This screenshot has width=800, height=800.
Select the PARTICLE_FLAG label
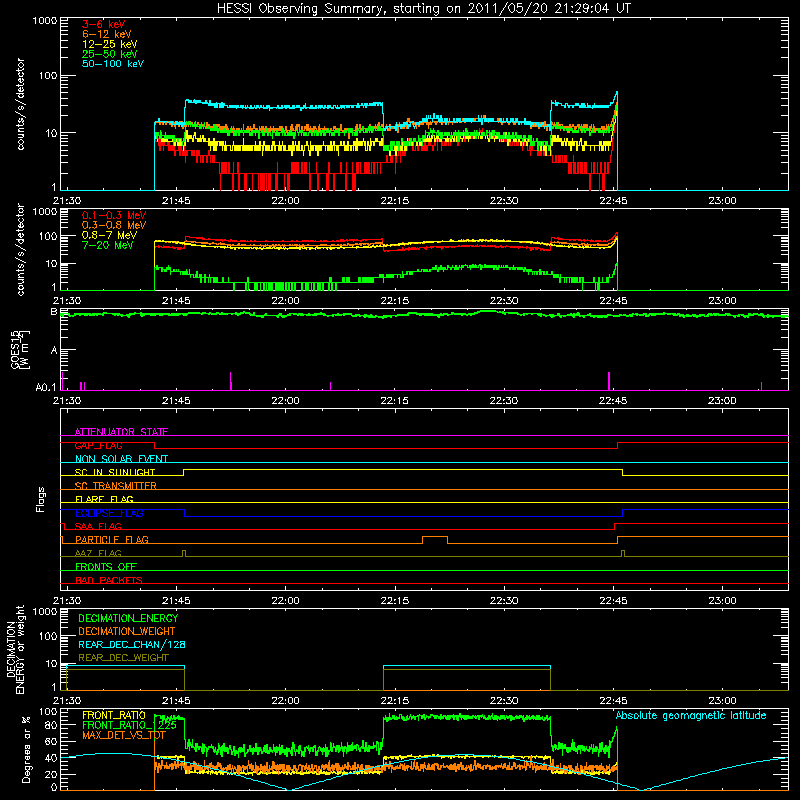(x=112, y=539)
